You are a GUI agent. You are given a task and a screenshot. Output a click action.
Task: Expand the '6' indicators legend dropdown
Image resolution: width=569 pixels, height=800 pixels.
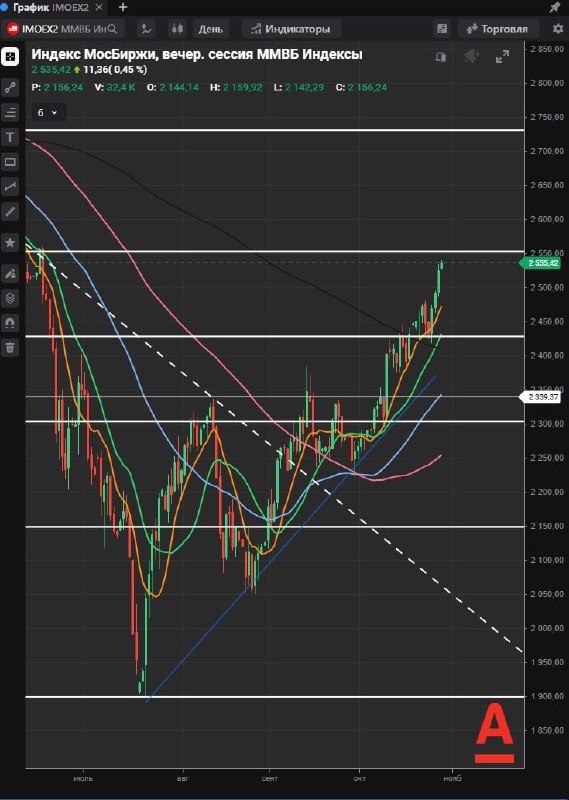pyautogui.click(x=47, y=112)
